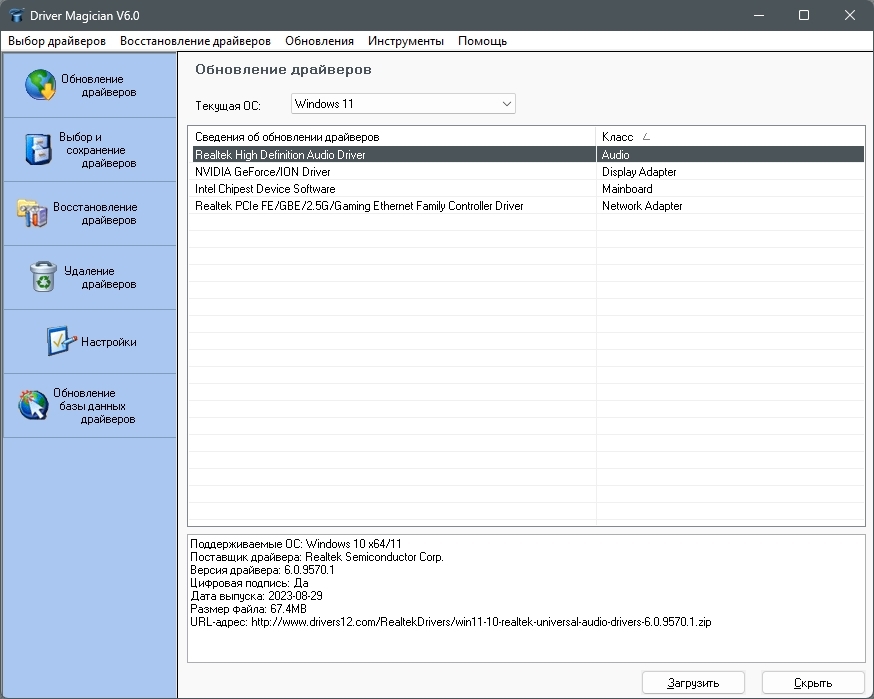This screenshot has height=699, width=874.
Task: Click the Поддерживаемые ОС line
Action: [295, 543]
